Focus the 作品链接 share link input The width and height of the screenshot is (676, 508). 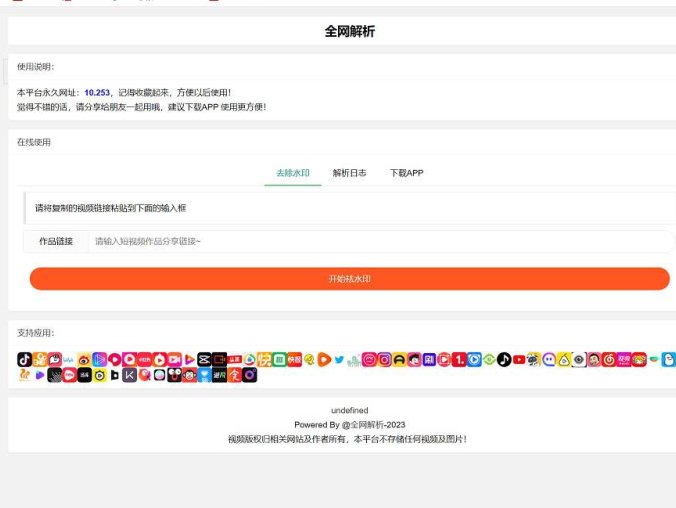click(381, 241)
